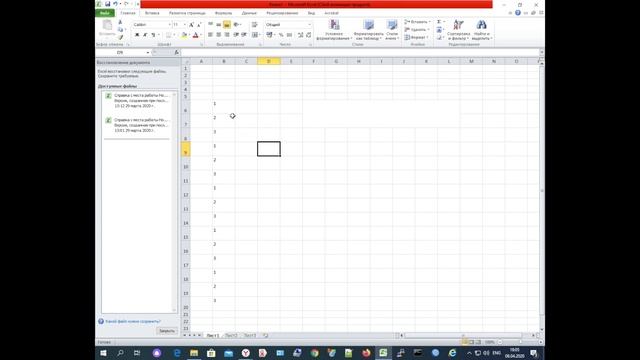The height and width of the screenshot is (360, 640).
Task: Switch to the Page Layout ribbon tab
Action: 187,13
